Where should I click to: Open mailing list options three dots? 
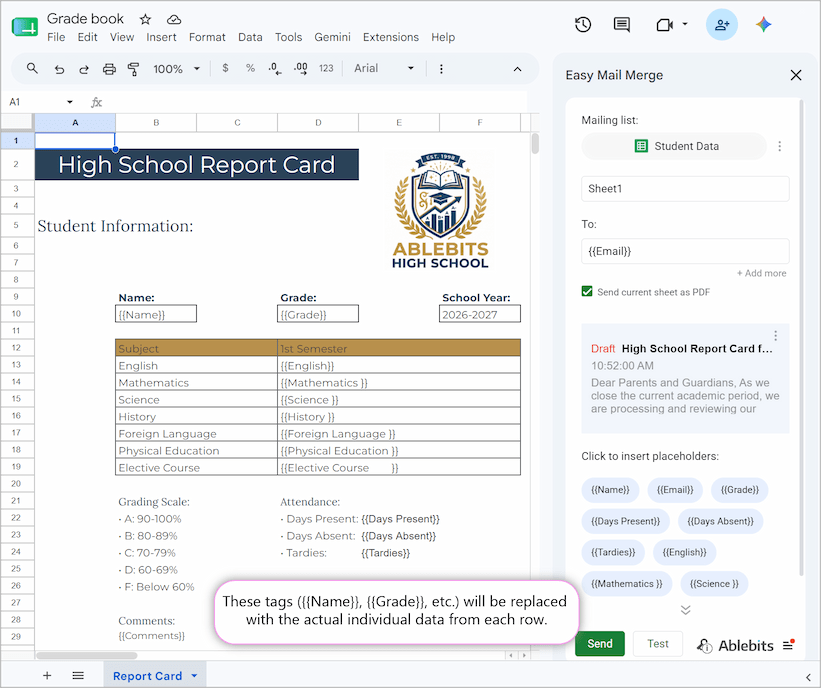point(780,146)
